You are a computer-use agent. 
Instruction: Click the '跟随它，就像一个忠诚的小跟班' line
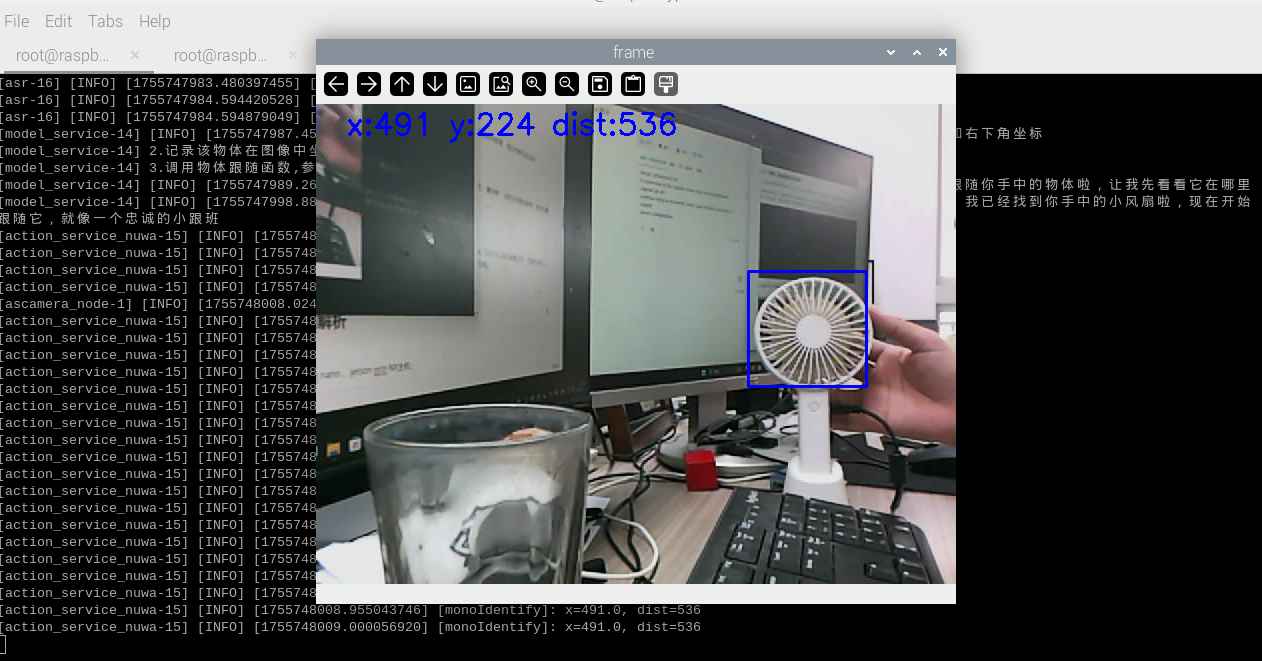pyautogui.click(x=109, y=219)
